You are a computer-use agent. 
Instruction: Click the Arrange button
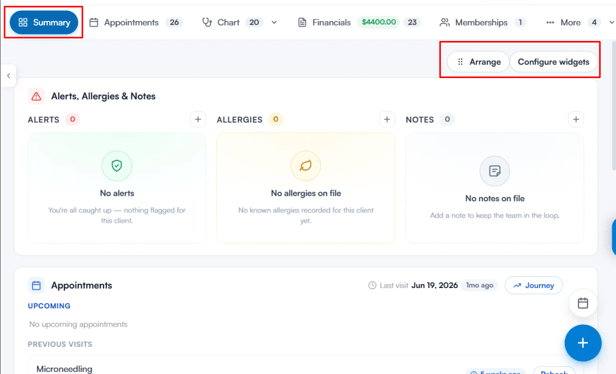pyautogui.click(x=478, y=62)
